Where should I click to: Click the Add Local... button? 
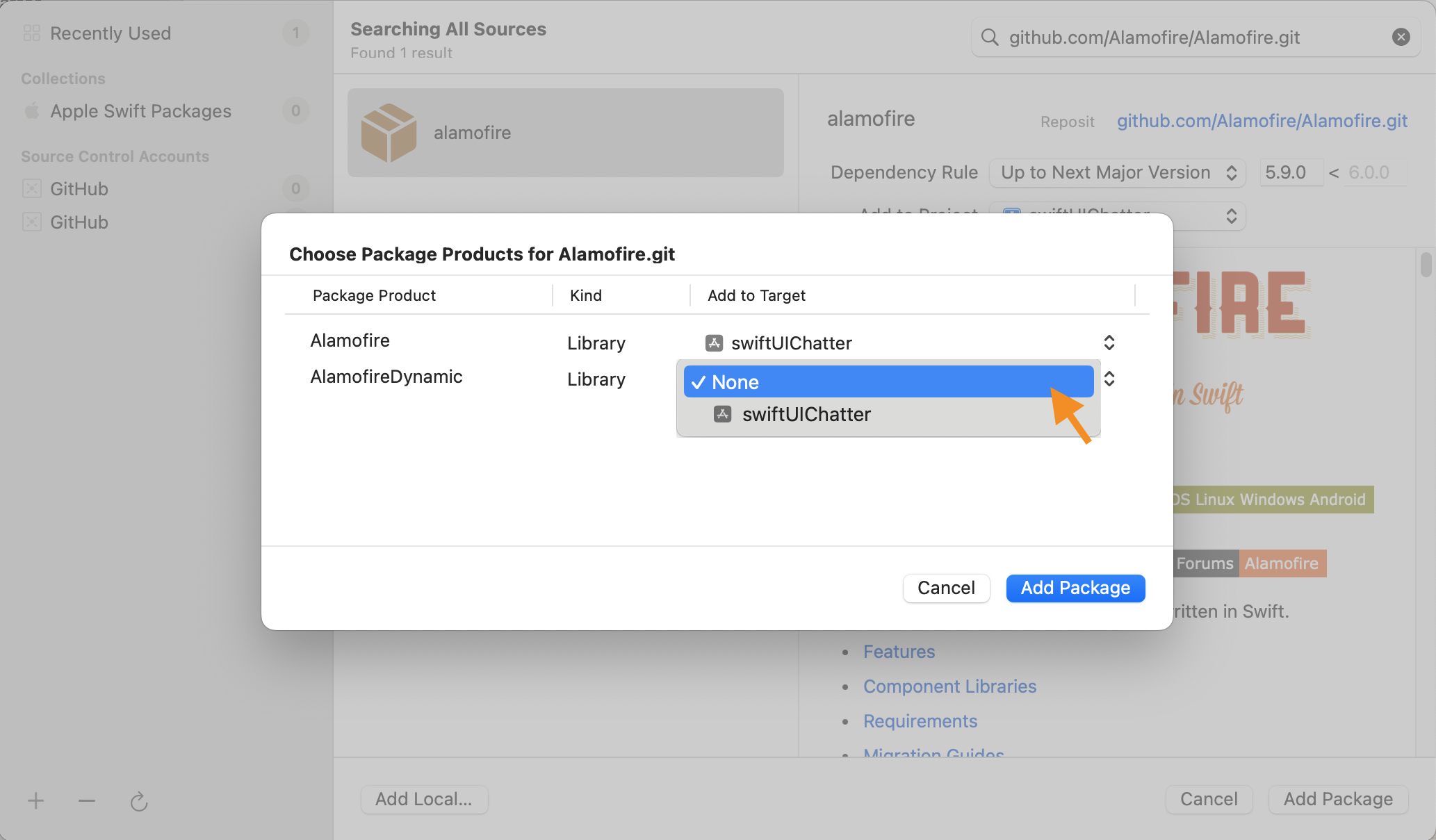click(x=424, y=799)
